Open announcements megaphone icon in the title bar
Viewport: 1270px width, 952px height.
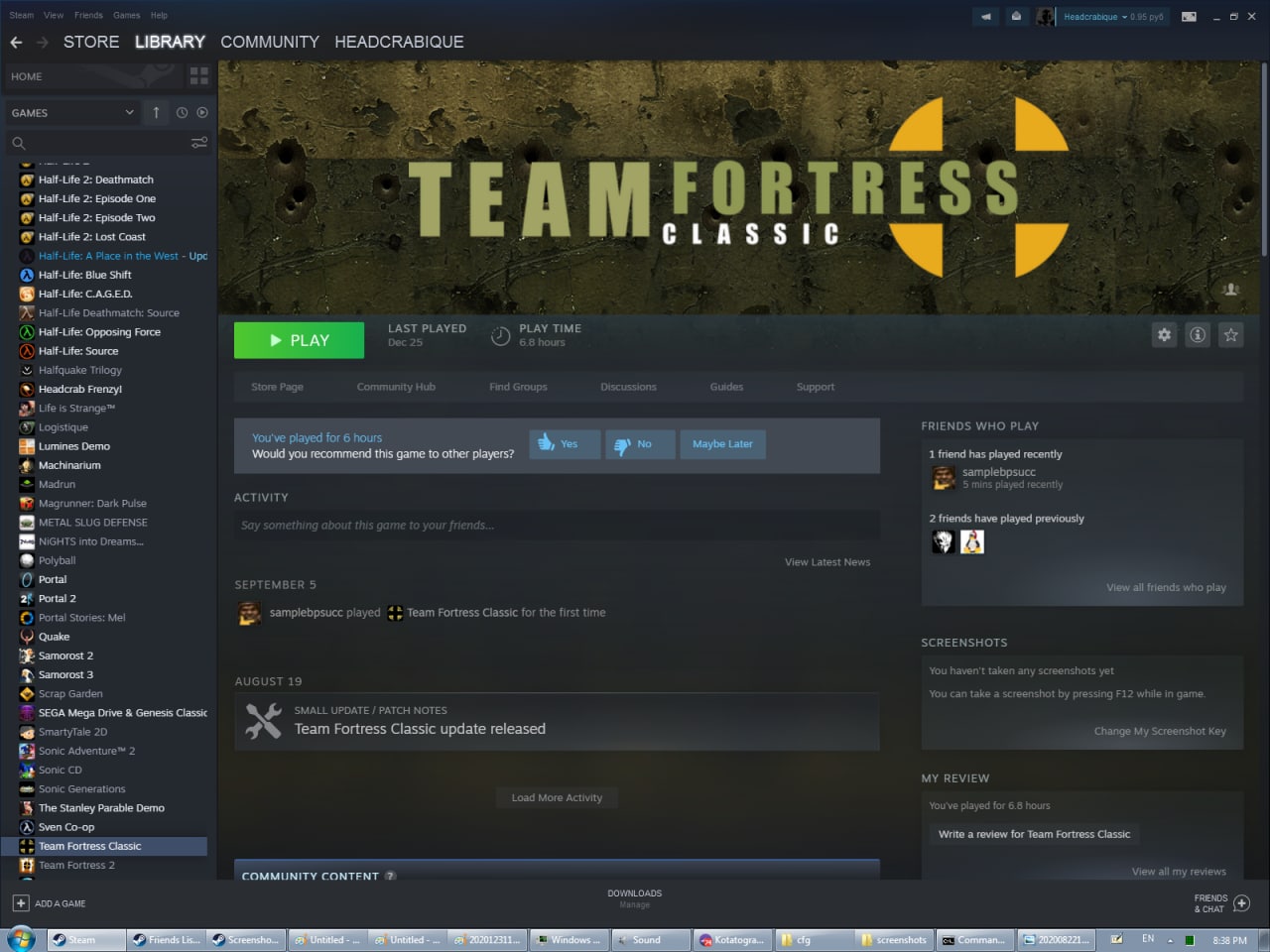coord(986,17)
